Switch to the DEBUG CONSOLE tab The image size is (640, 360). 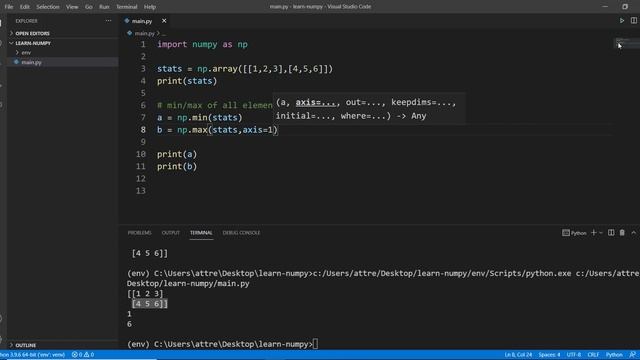coord(241,233)
